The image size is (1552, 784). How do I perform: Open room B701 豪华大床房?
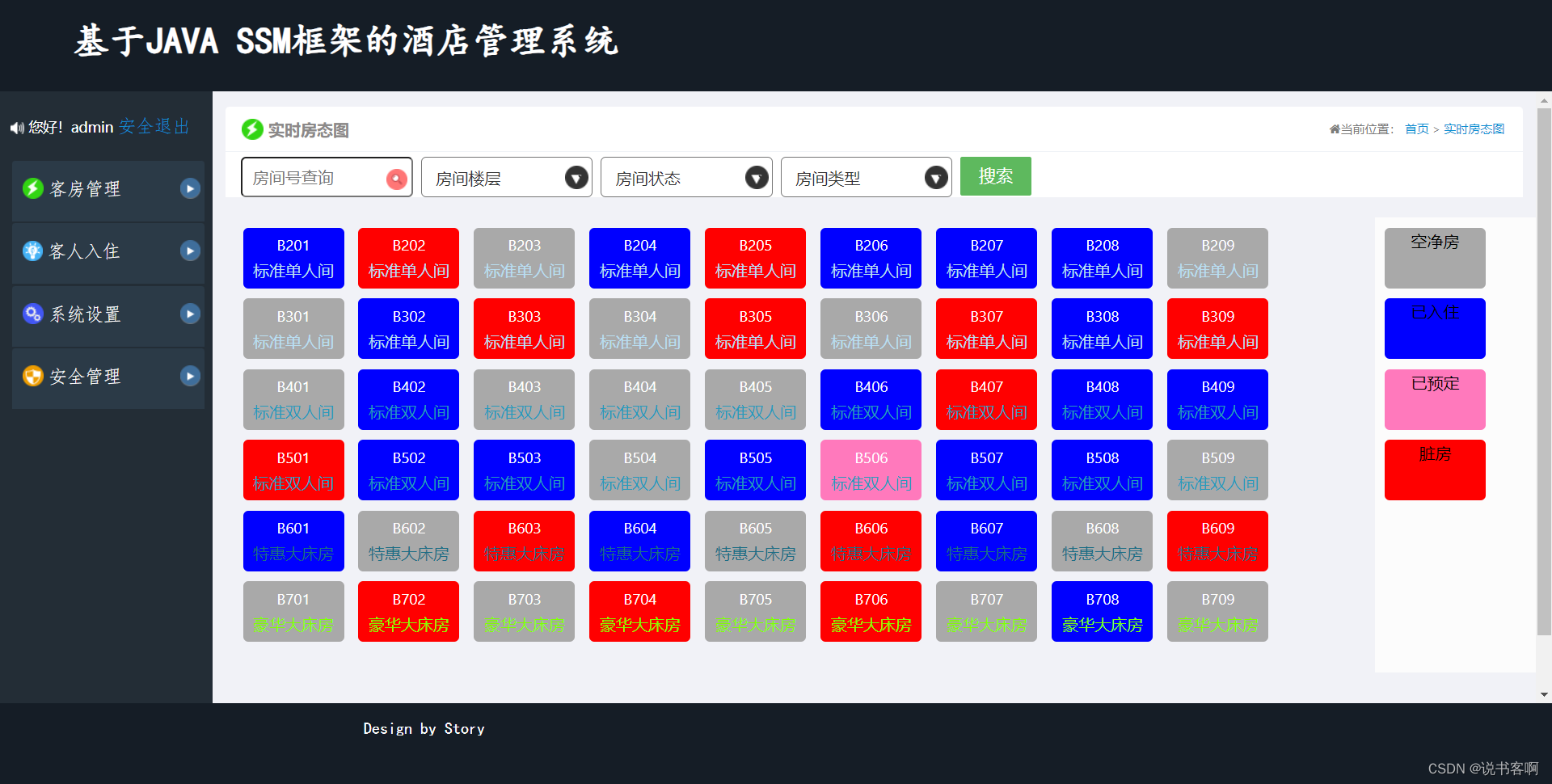pos(293,611)
